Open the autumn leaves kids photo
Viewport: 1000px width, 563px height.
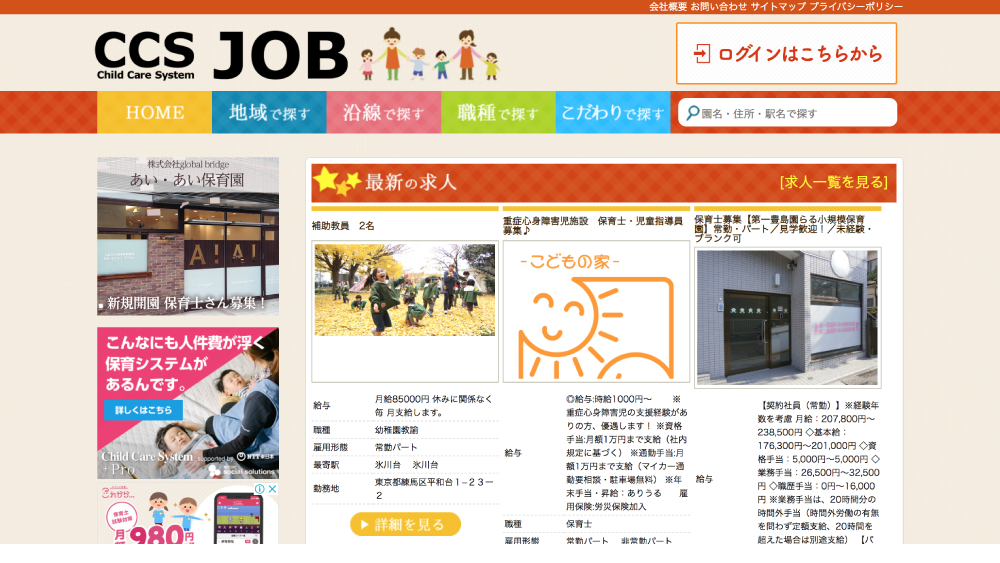tap(404, 290)
